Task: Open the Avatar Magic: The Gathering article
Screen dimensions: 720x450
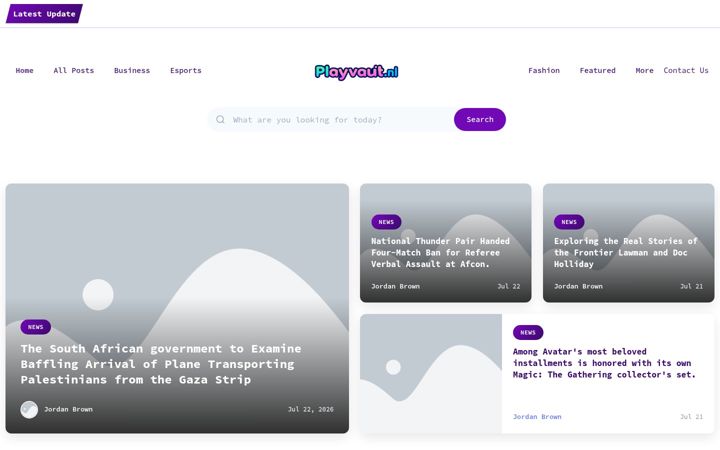Action: pyautogui.click(x=604, y=363)
